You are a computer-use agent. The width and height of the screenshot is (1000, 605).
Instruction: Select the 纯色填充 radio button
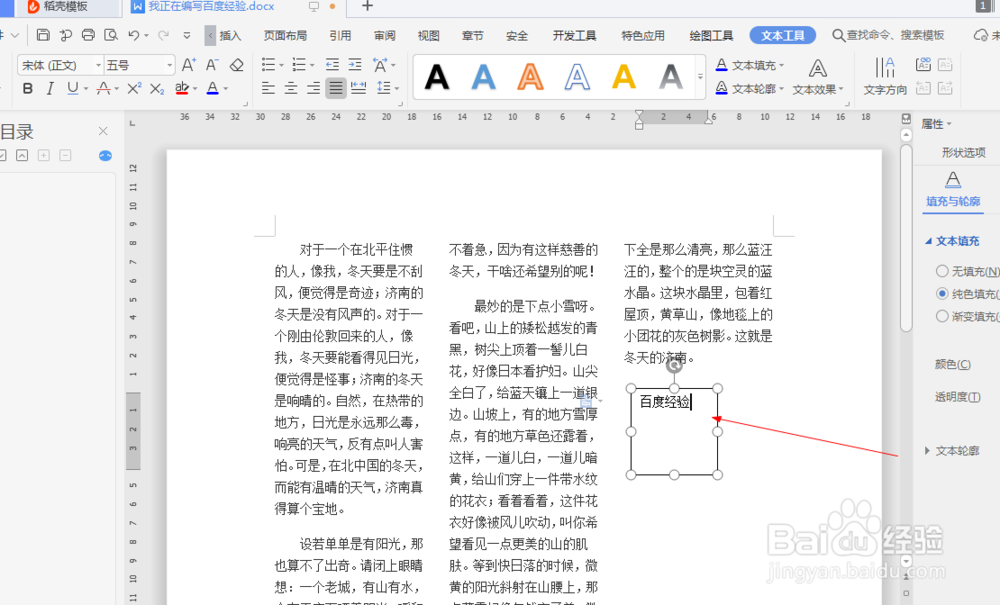click(941, 294)
